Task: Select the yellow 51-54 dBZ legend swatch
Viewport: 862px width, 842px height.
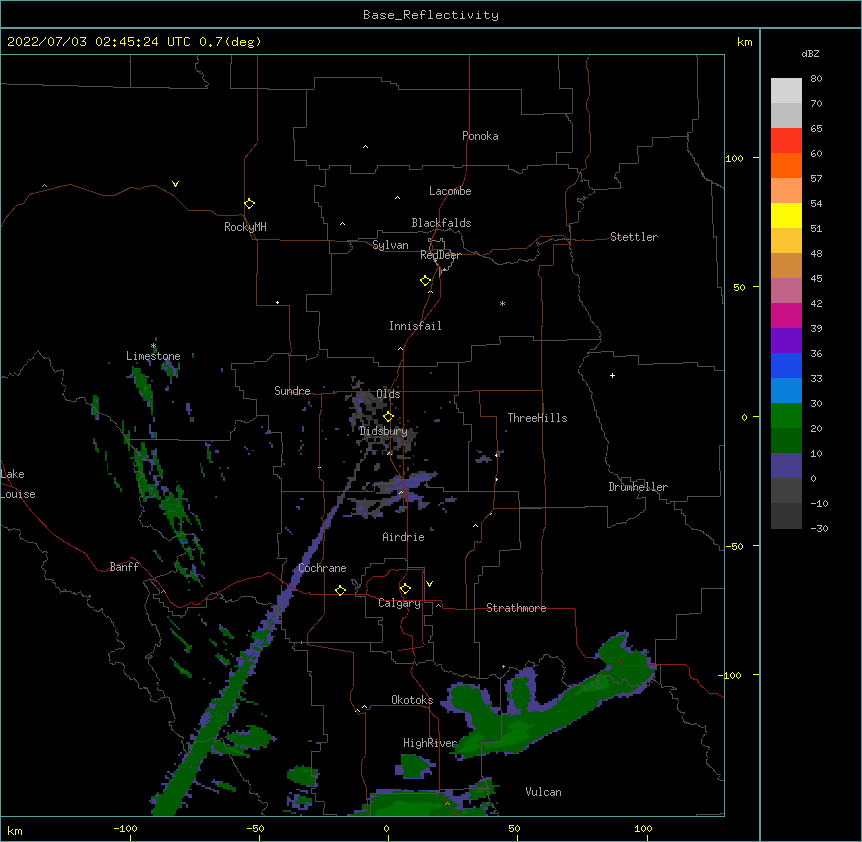Action: (x=786, y=215)
